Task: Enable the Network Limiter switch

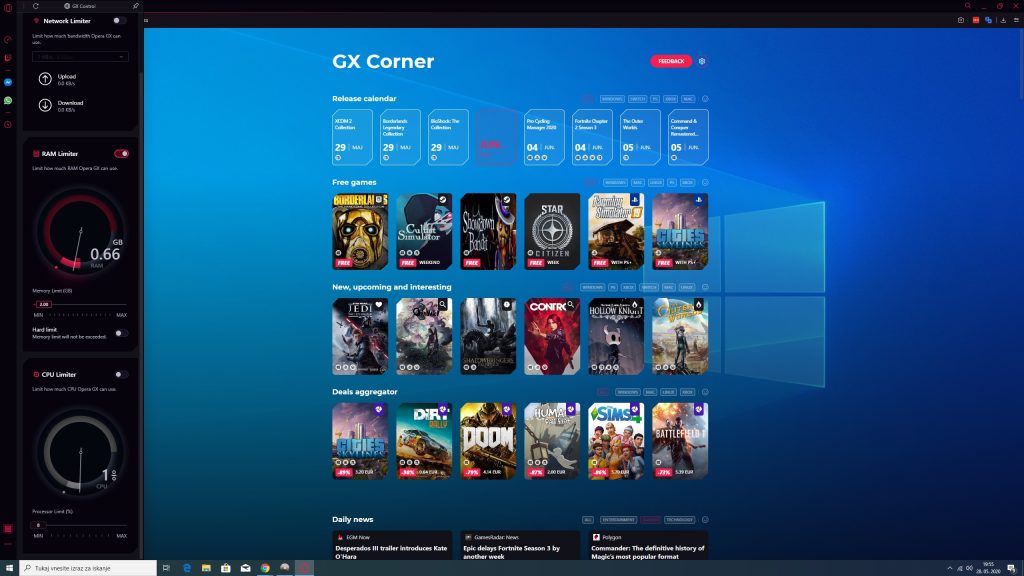Action: (x=119, y=21)
